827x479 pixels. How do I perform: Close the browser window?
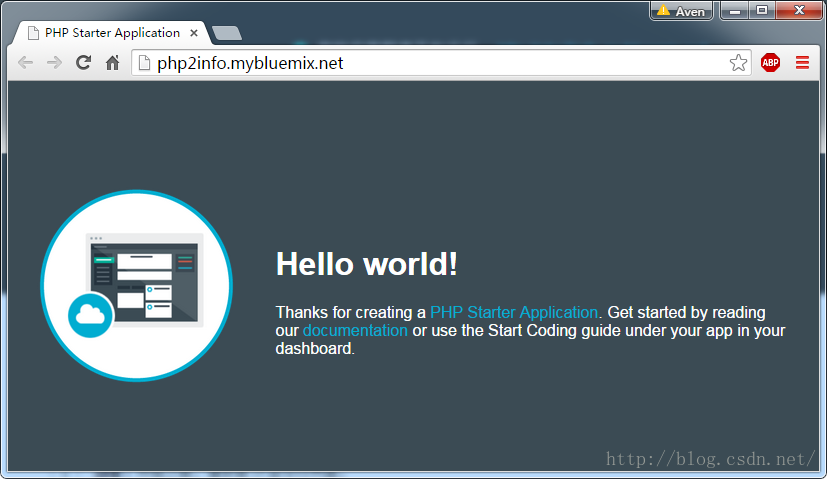[x=799, y=11]
